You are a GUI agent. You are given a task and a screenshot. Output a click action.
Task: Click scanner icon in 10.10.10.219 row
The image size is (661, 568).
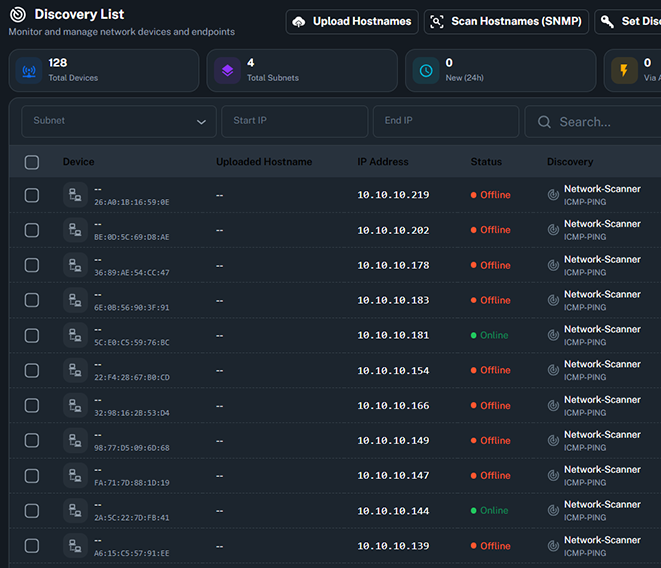point(553,195)
